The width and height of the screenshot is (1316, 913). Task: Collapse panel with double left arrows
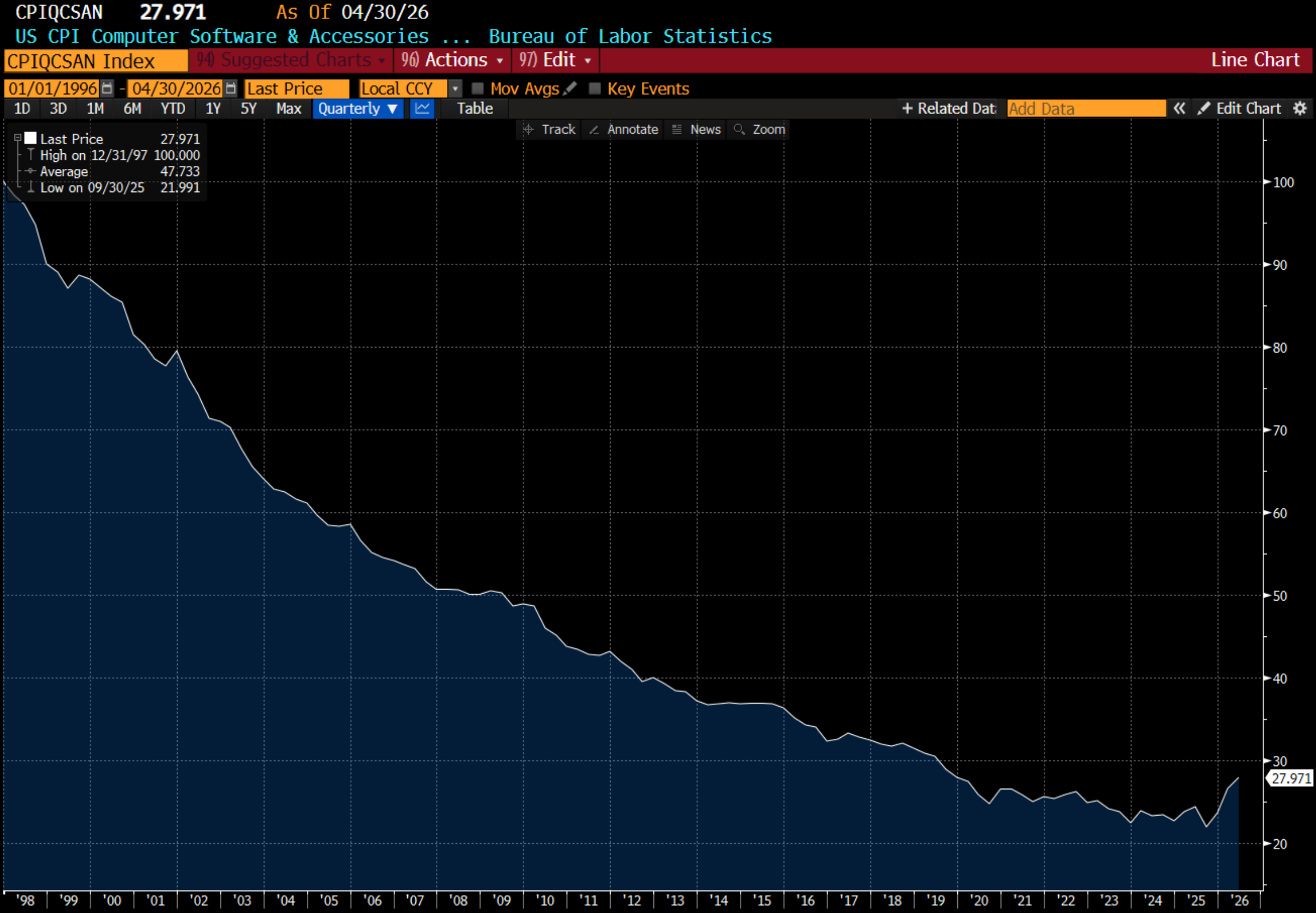coord(1179,108)
